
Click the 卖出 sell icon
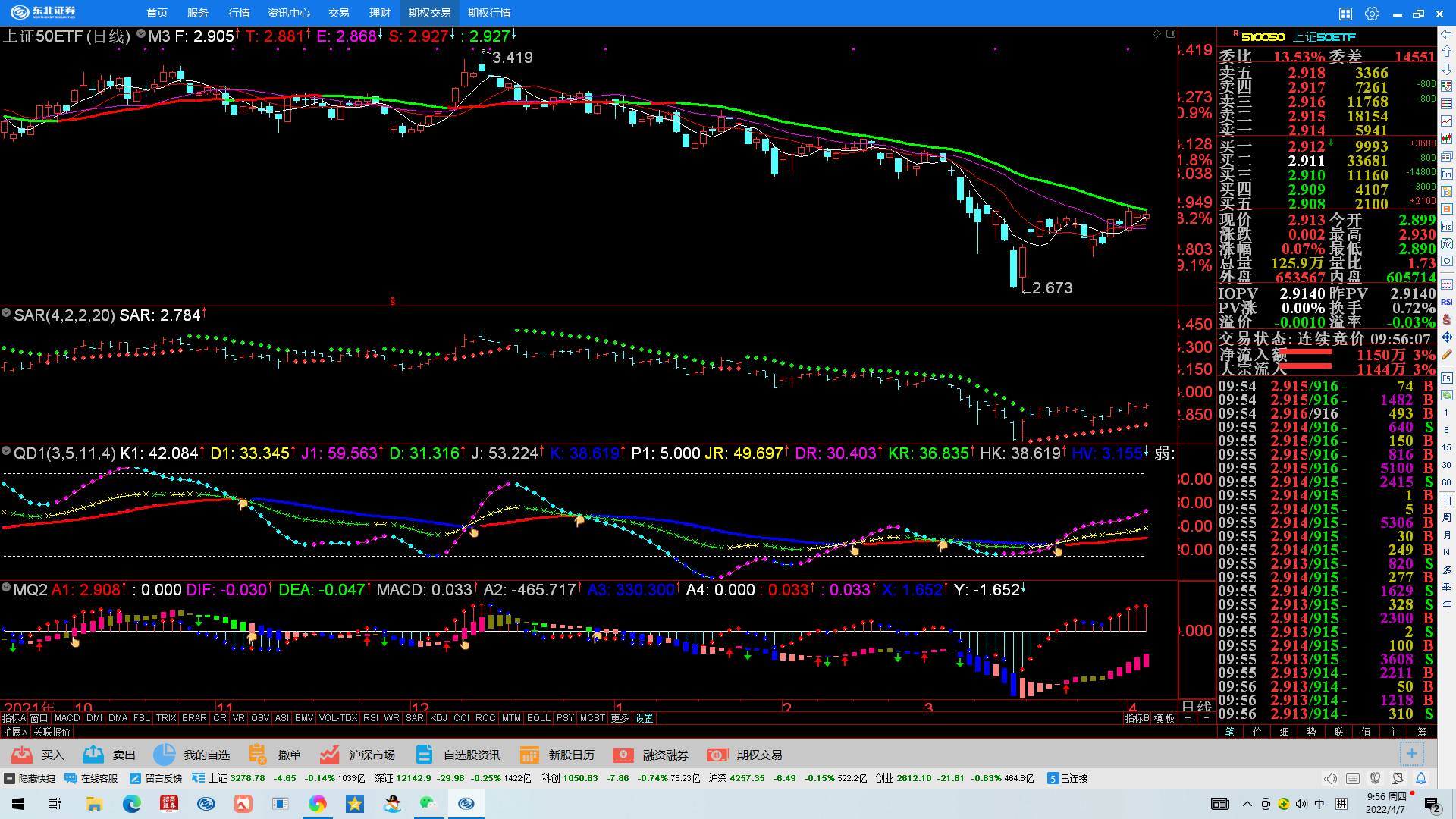pos(93,755)
